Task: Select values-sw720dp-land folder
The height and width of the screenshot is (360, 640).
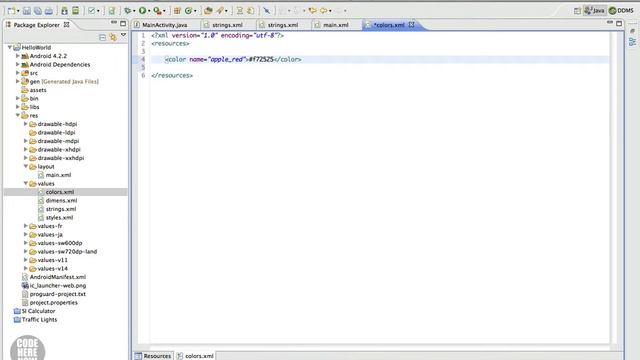Action: (x=67, y=251)
